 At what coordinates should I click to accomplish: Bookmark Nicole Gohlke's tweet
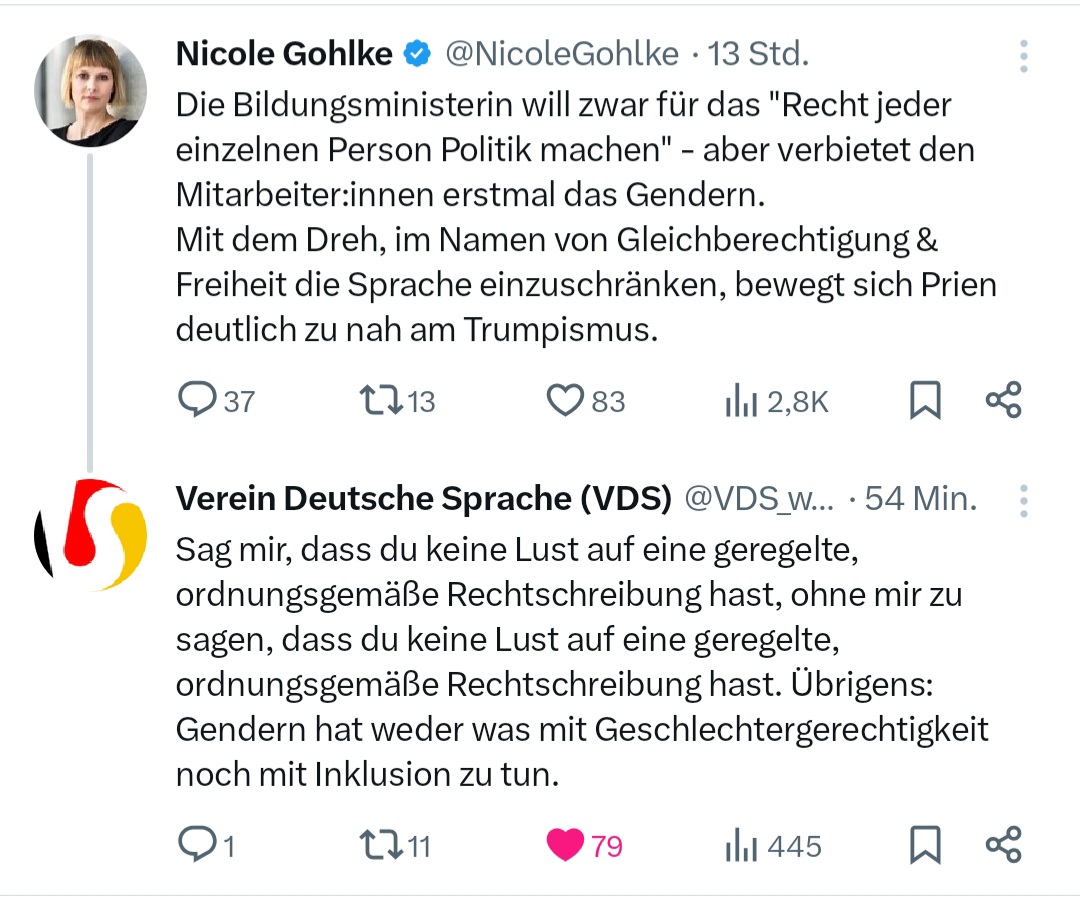click(925, 401)
